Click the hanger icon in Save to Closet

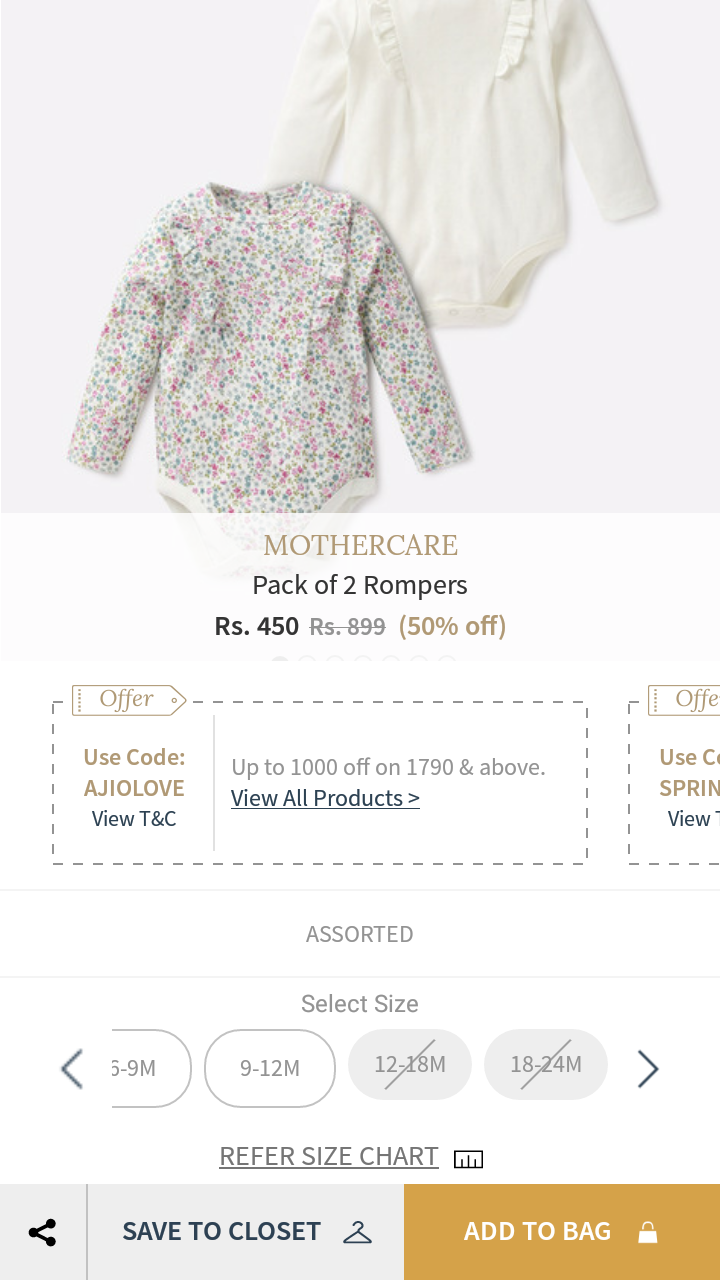click(357, 1232)
